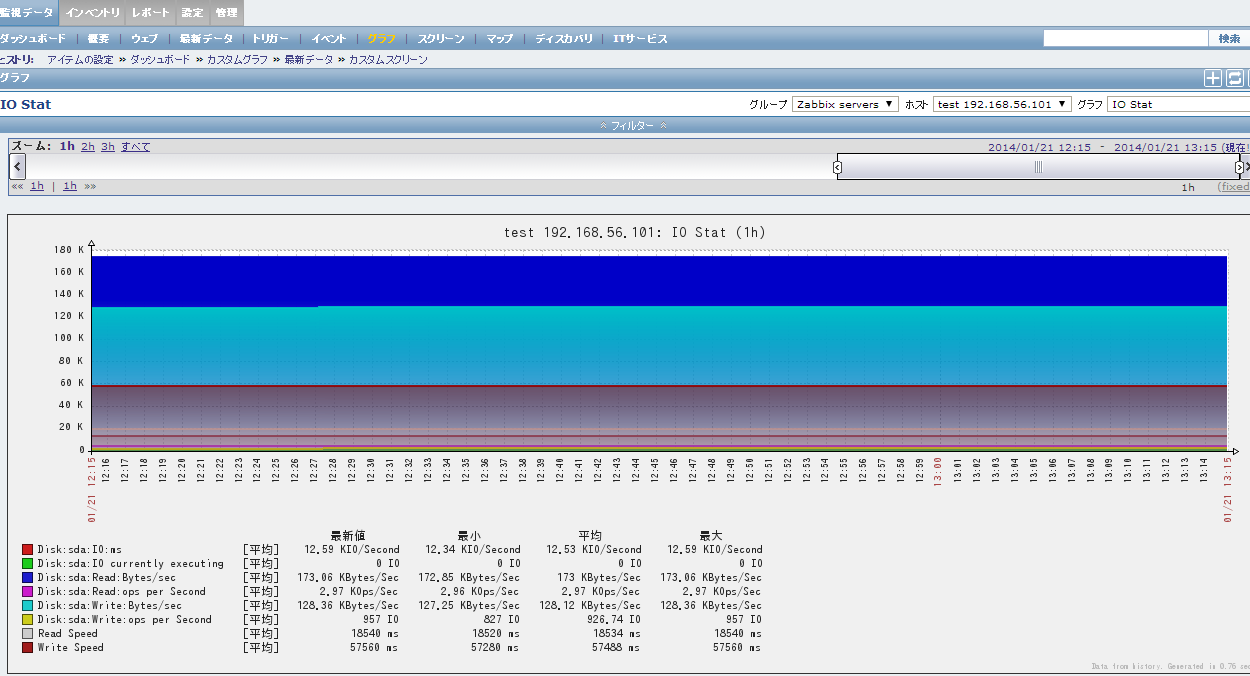The height and width of the screenshot is (676, 1250).
Task: Add graph to favourites with plus icon
Action: 1212,78
